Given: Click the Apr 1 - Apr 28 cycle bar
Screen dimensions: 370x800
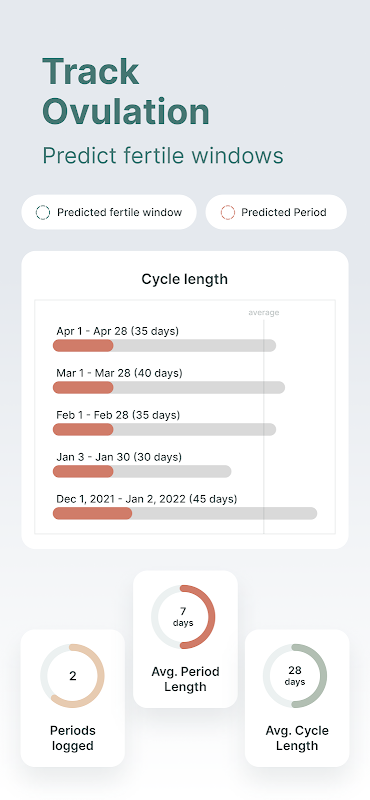Looking at the screenshot, I should tap(164, 345).
